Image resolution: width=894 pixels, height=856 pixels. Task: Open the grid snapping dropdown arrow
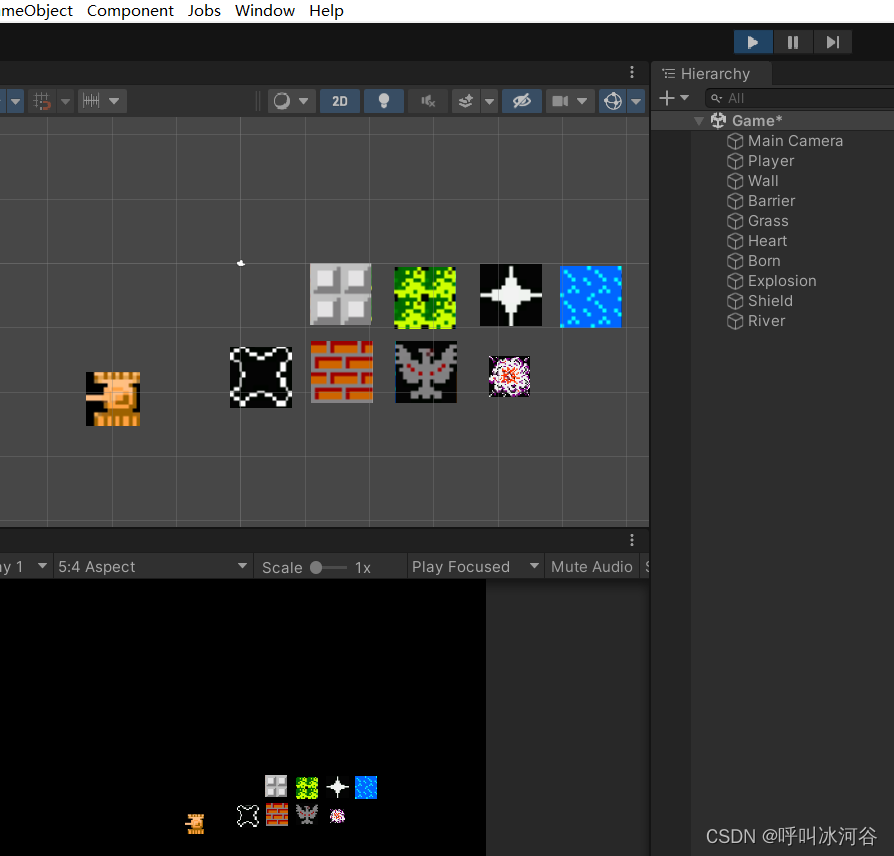(x=66, y=101)
